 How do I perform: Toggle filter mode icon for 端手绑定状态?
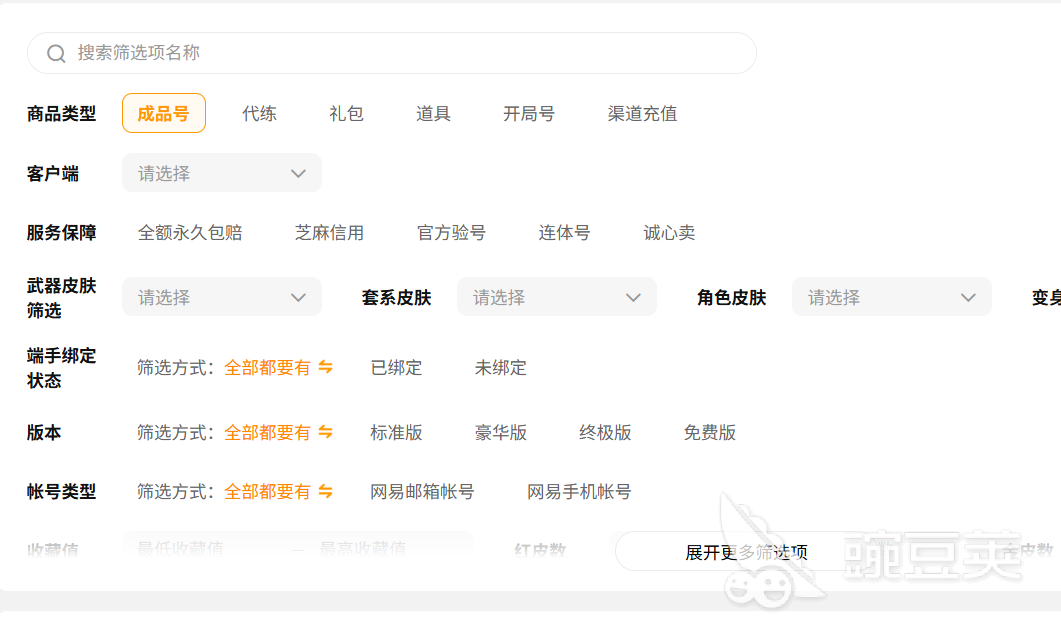click(325, 367)
